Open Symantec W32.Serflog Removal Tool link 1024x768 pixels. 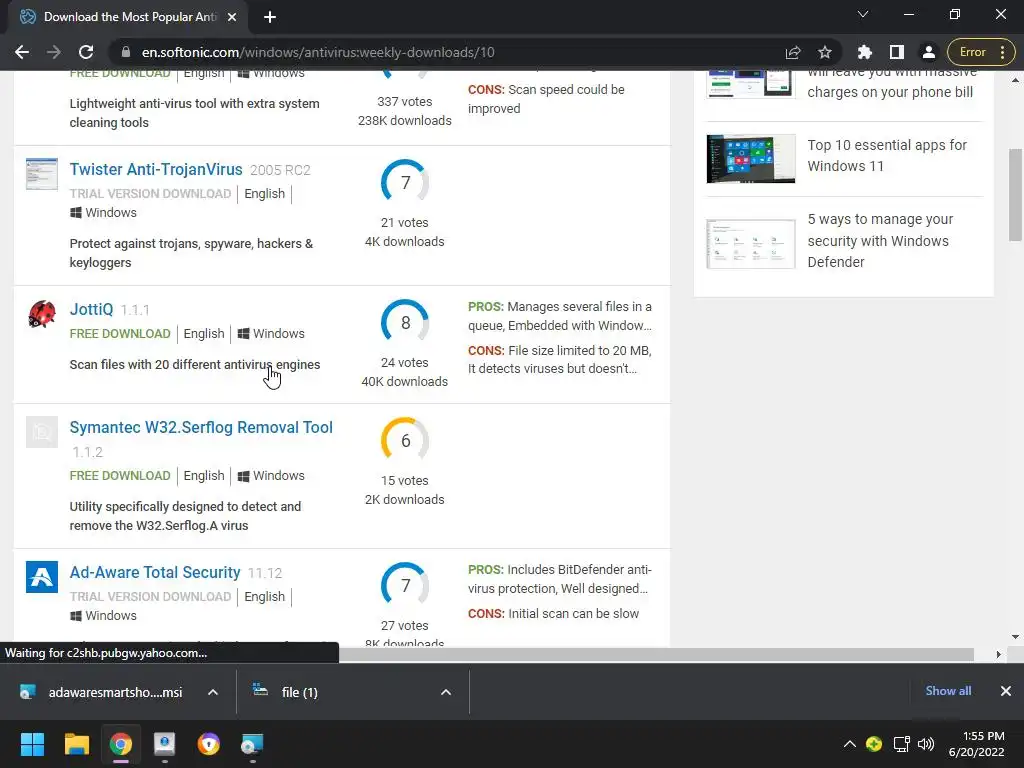201,427
